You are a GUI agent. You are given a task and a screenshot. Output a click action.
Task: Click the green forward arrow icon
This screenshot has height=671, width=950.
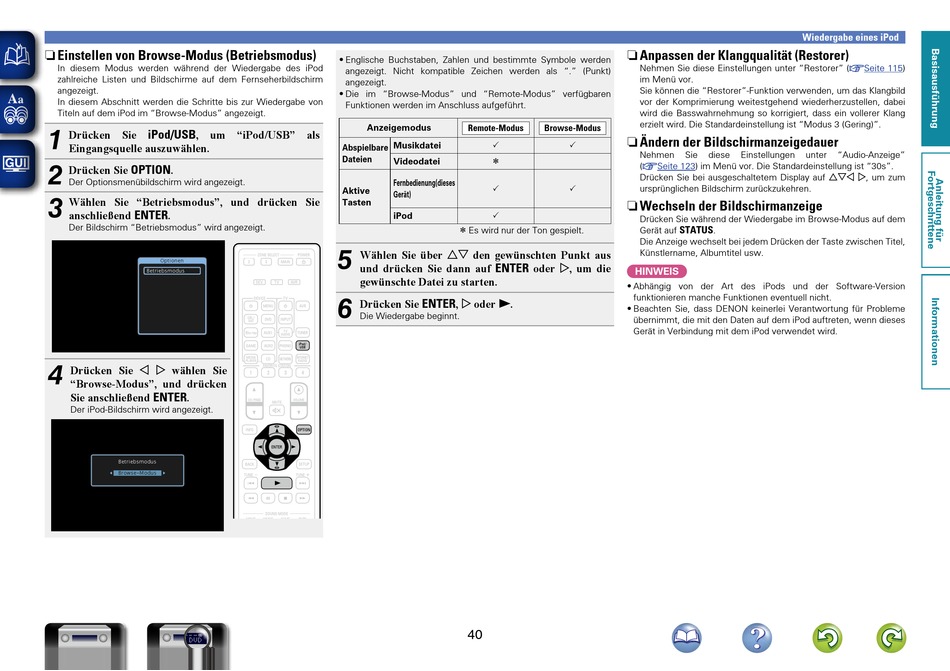(x=891, y=637)
